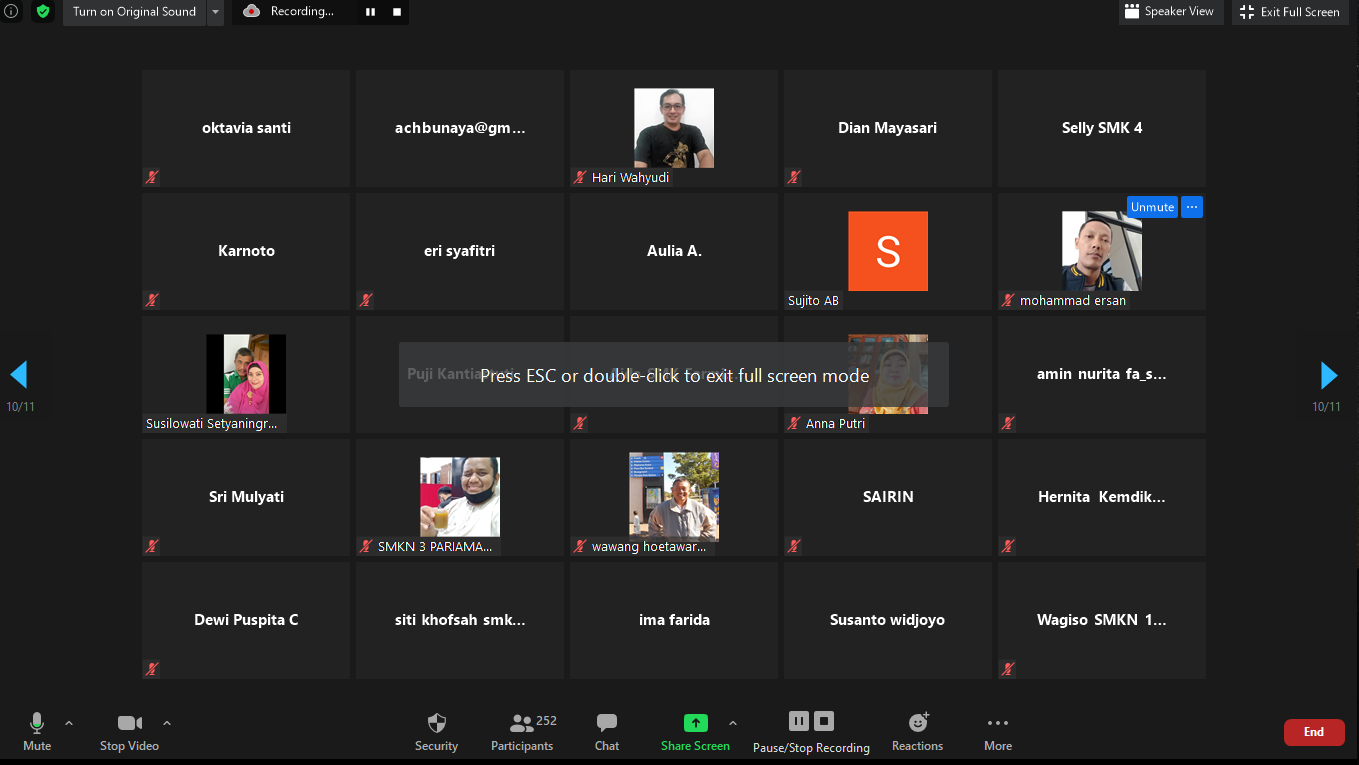
Task: Switch to Speaker View
Action: point(1170,12)
